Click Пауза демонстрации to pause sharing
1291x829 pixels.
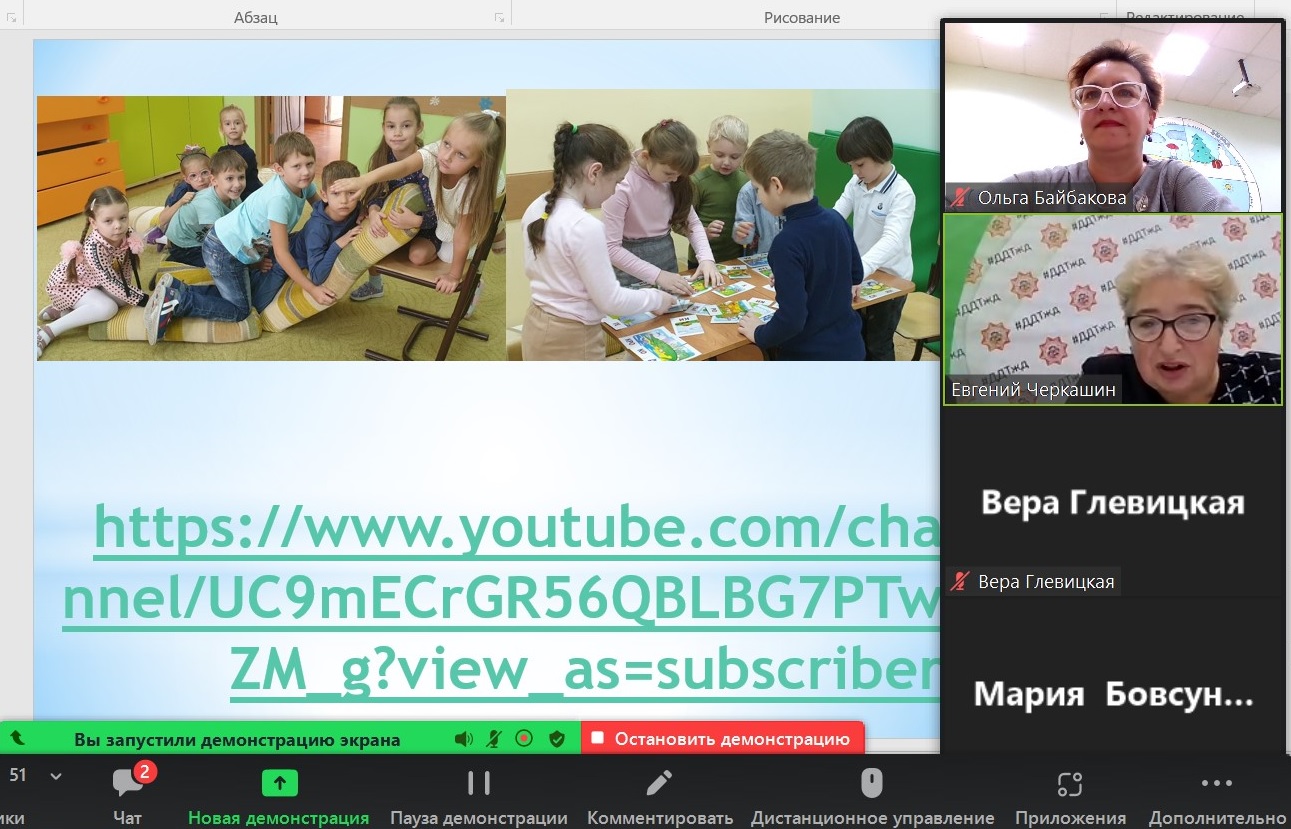(478, 796)
